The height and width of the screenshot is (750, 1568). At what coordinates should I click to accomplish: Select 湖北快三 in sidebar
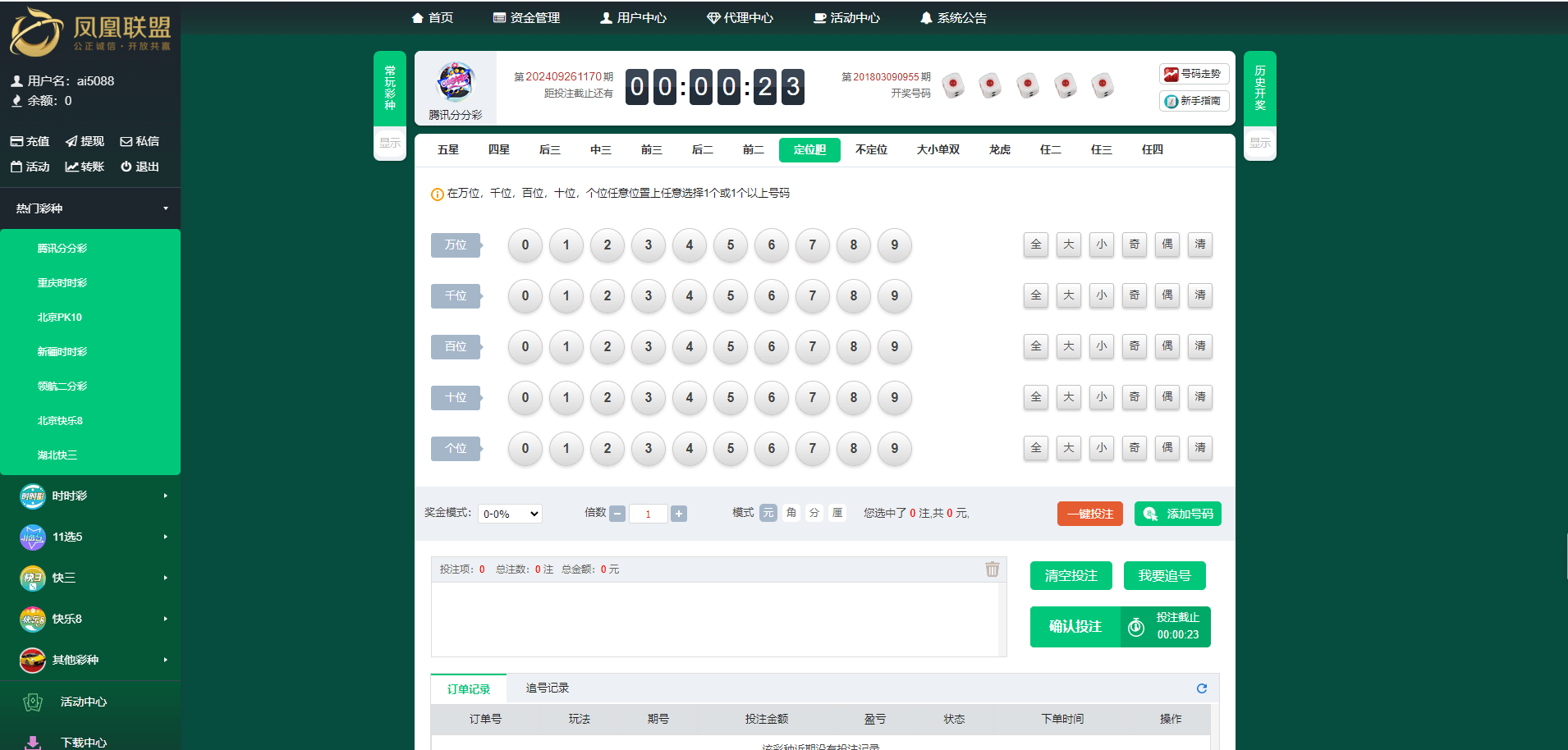point(57,455)
